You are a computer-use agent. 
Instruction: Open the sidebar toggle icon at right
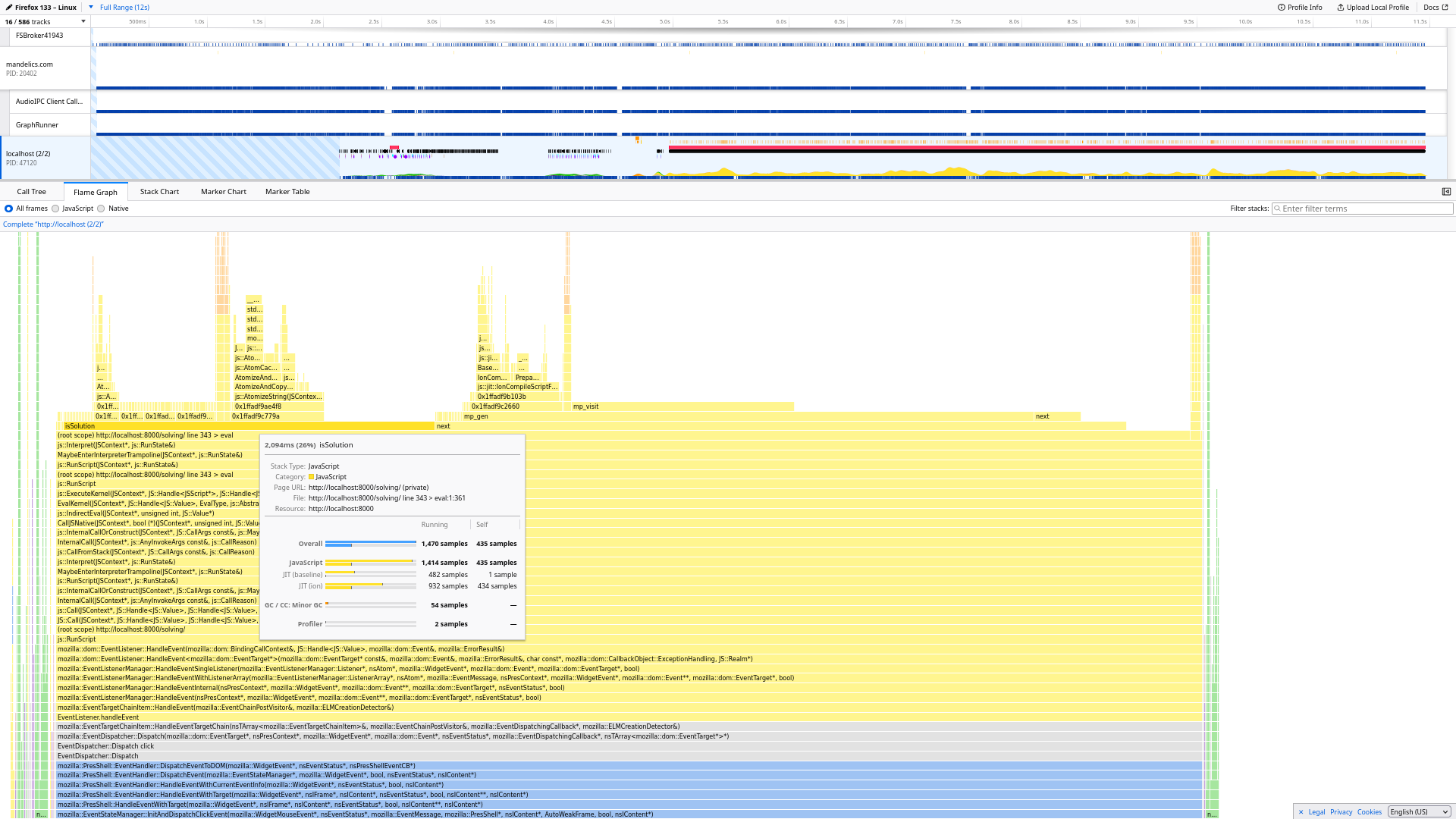coord(1446,192)
